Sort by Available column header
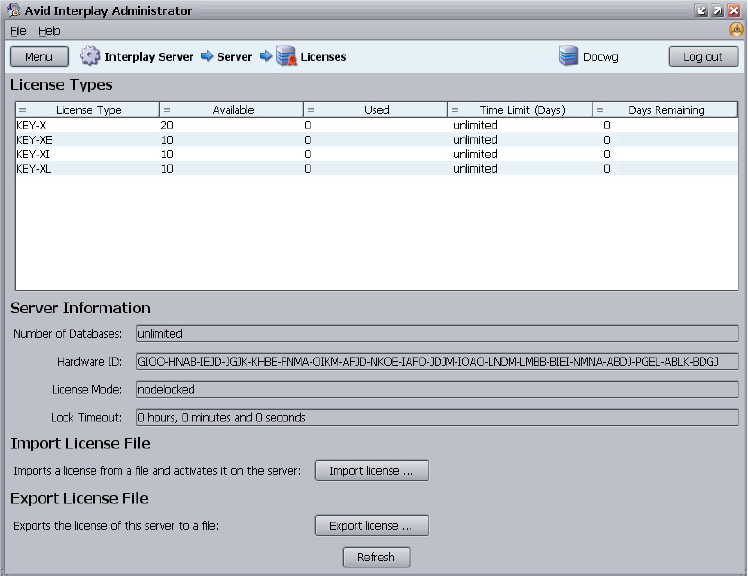 232,110
